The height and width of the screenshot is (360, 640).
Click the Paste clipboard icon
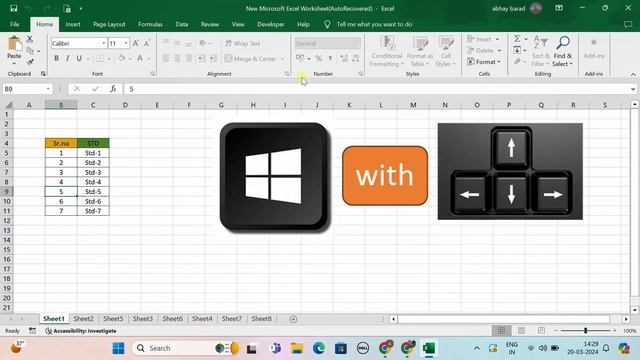click(x=14, y=44)
